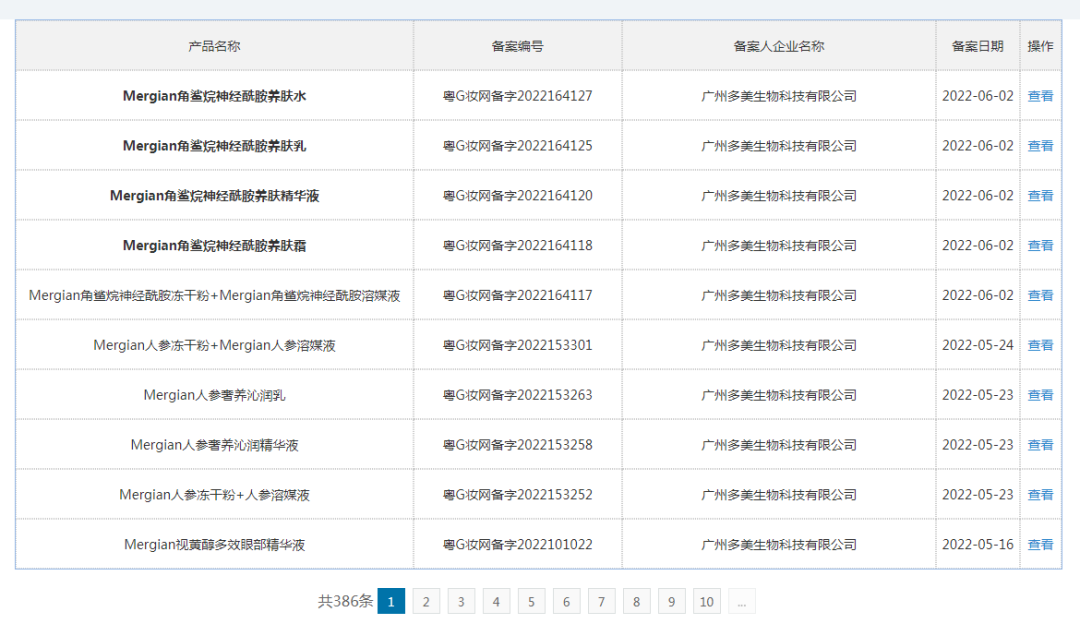Click date 2022-06-02 in 养肤霜 row
1080x624 pixels.
[x=977, y=245]
